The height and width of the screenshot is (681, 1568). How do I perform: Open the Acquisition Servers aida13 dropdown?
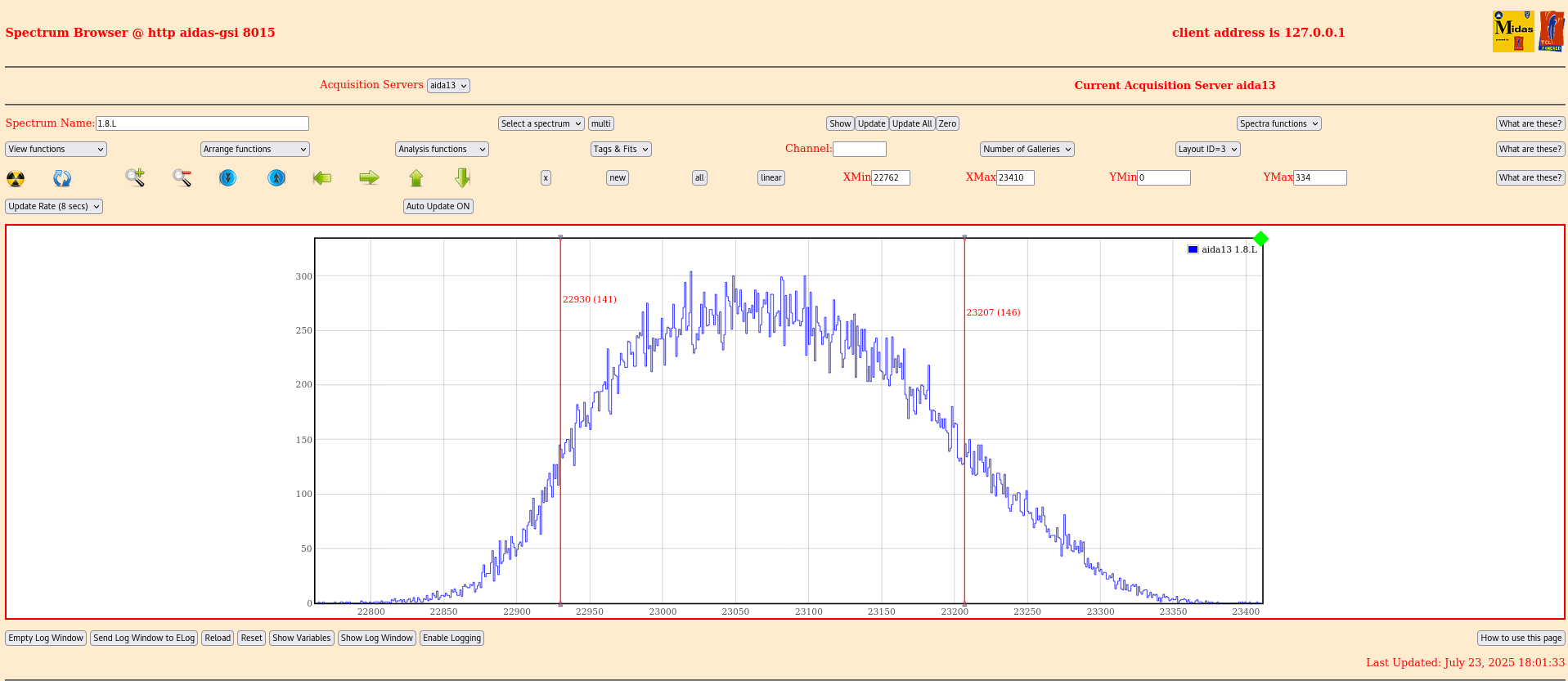click(x=448, y=86)
